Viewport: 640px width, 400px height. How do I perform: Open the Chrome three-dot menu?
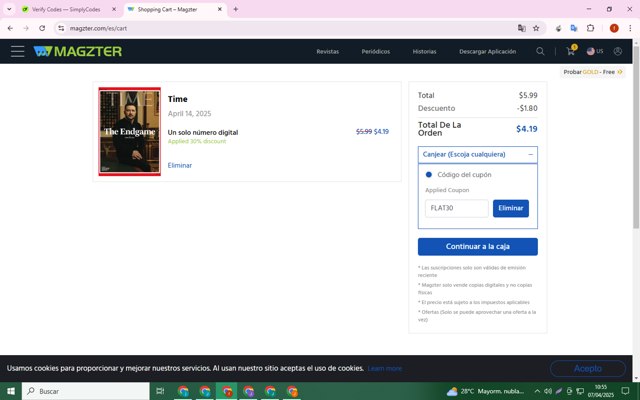pyautogui.click(x=630, y=28)
